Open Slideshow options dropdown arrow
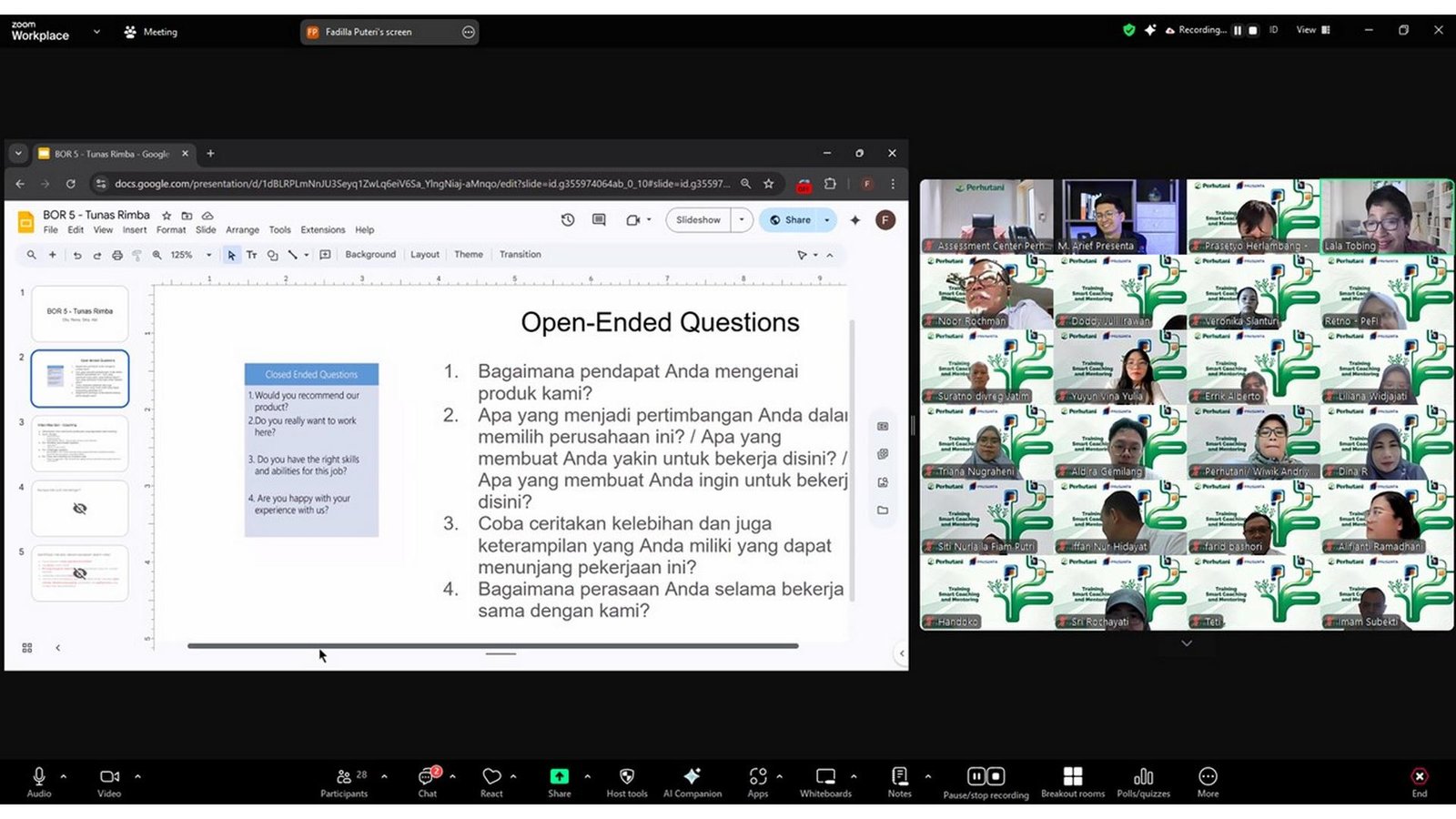 point(742,220)
